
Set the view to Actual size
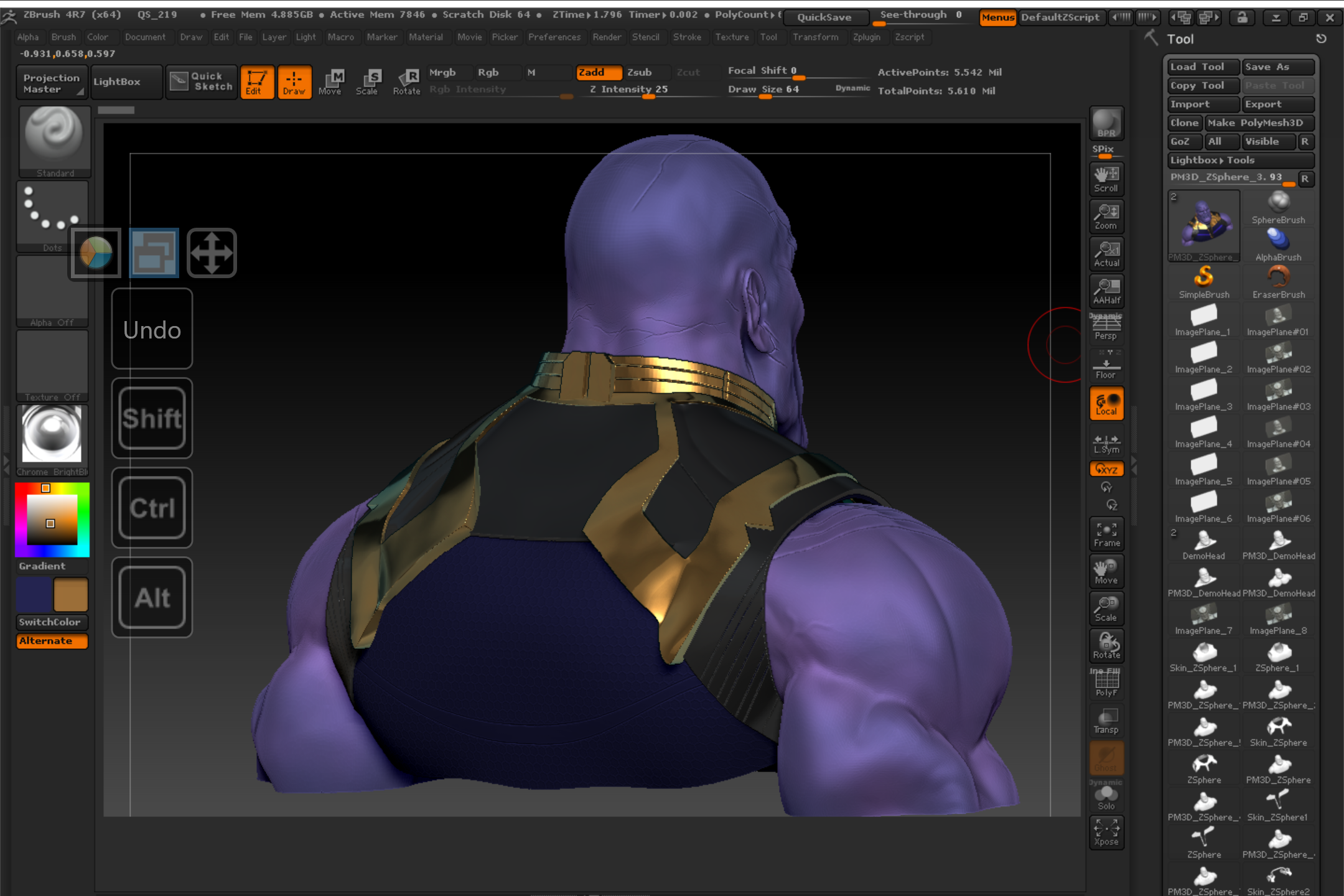(x=1106, y=254)
